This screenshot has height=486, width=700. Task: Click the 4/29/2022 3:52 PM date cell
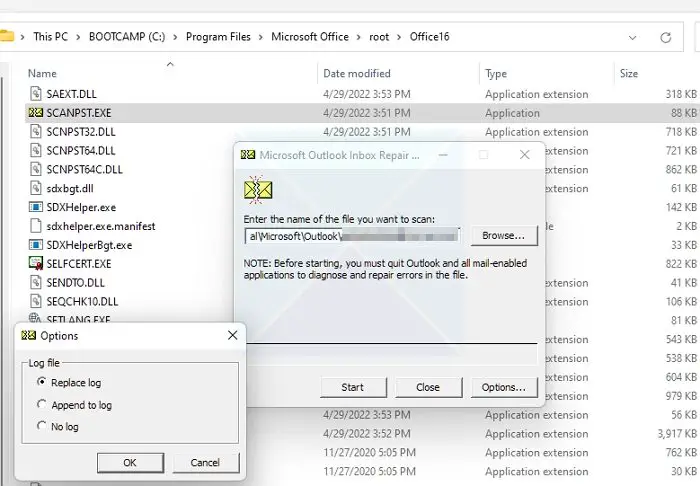[367, 433]
